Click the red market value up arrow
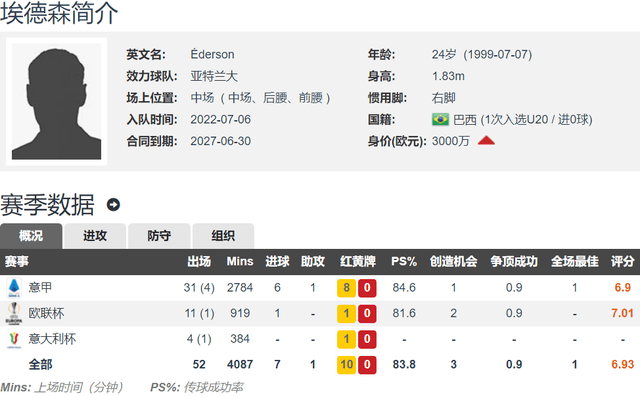The width and height of the screenshot is (640, 396). click(486, 141)
